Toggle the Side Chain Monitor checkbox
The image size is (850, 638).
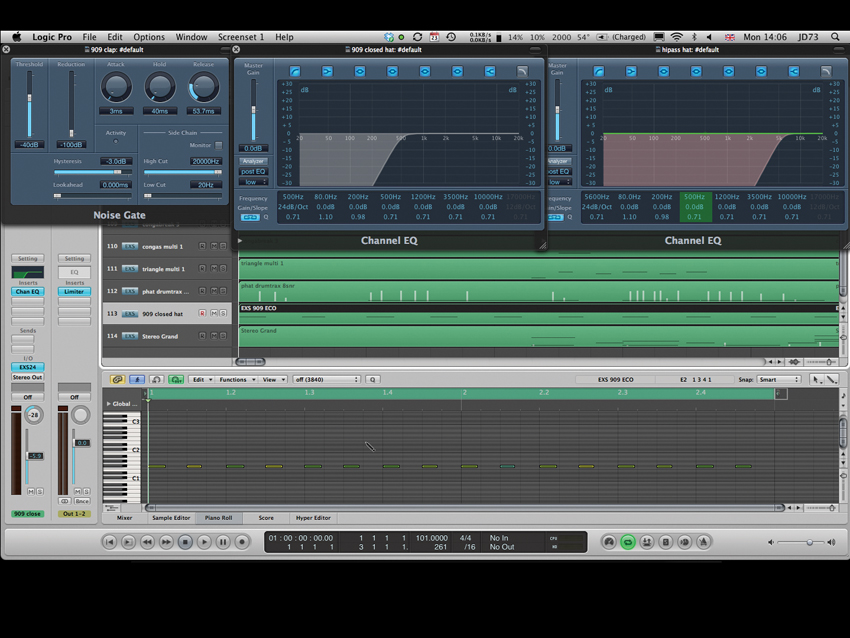(x=219, y=145)
